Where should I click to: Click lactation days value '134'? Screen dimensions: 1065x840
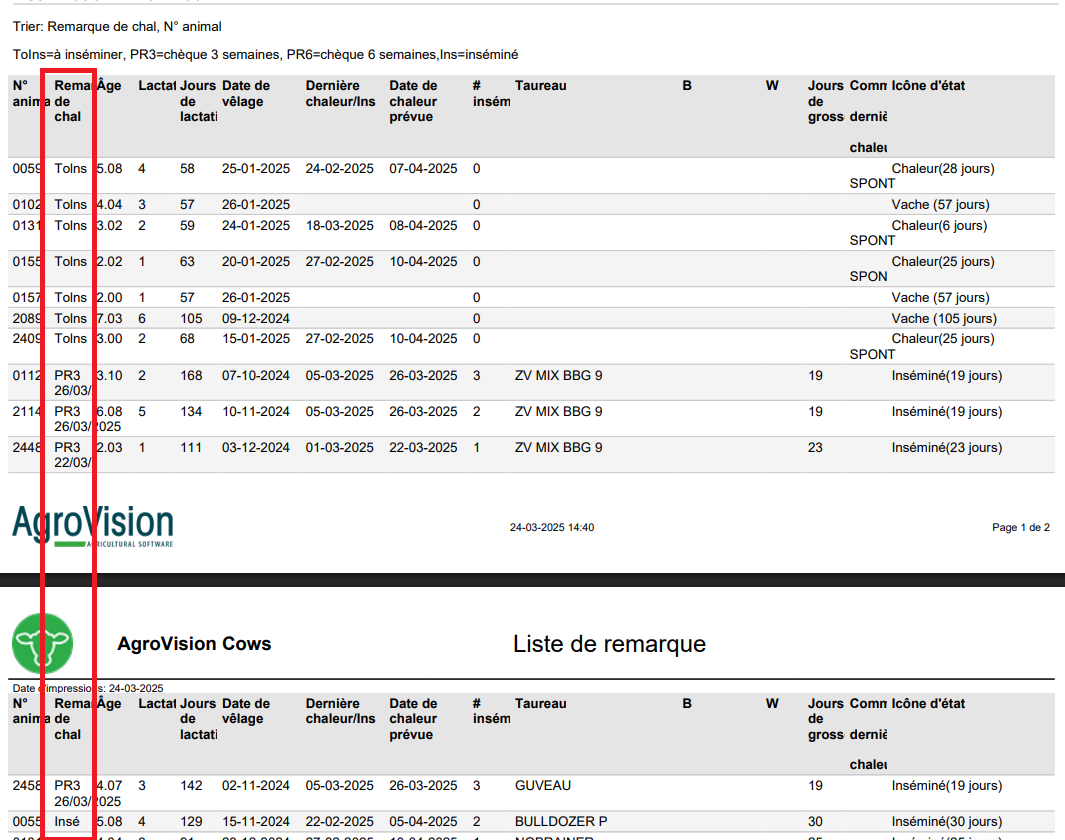click(x=191, y=412)
